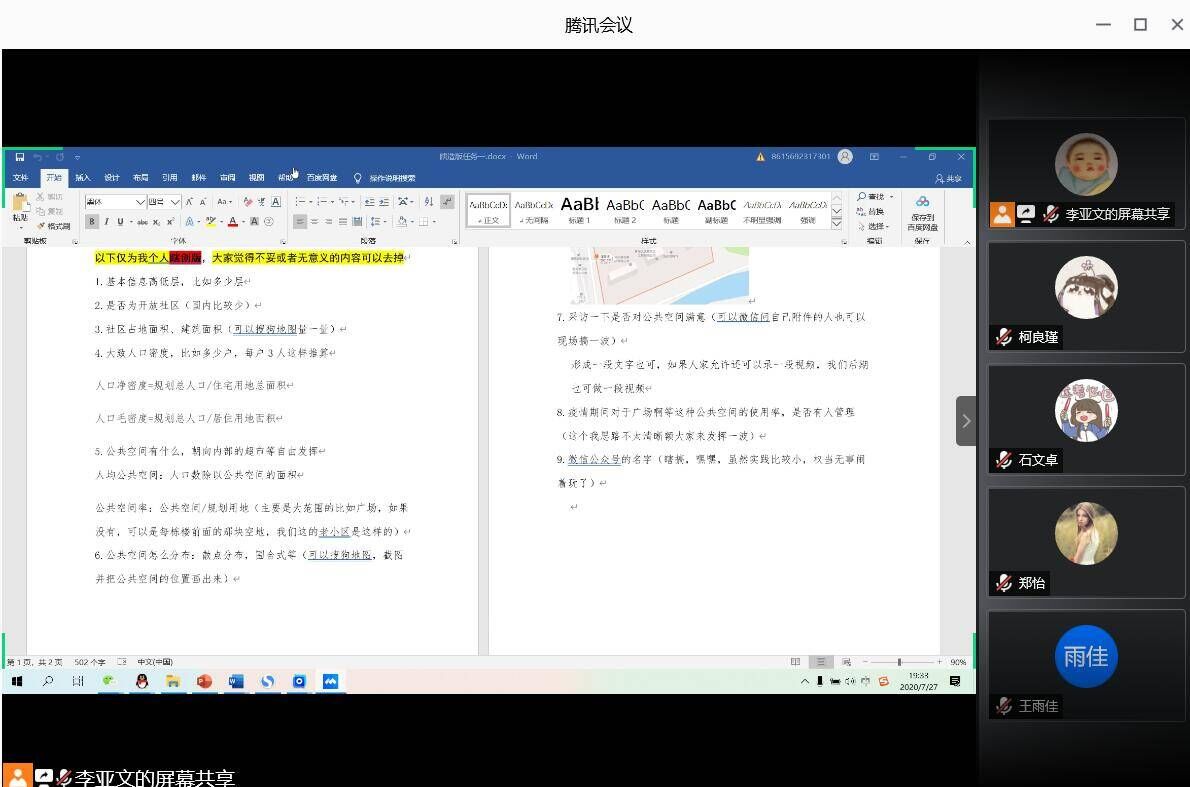The height and width of the screenshot is (787, 1190).
Task: Click the zoom slider in Word status bar
Action: pyautogui.click(x=899, y=662)
